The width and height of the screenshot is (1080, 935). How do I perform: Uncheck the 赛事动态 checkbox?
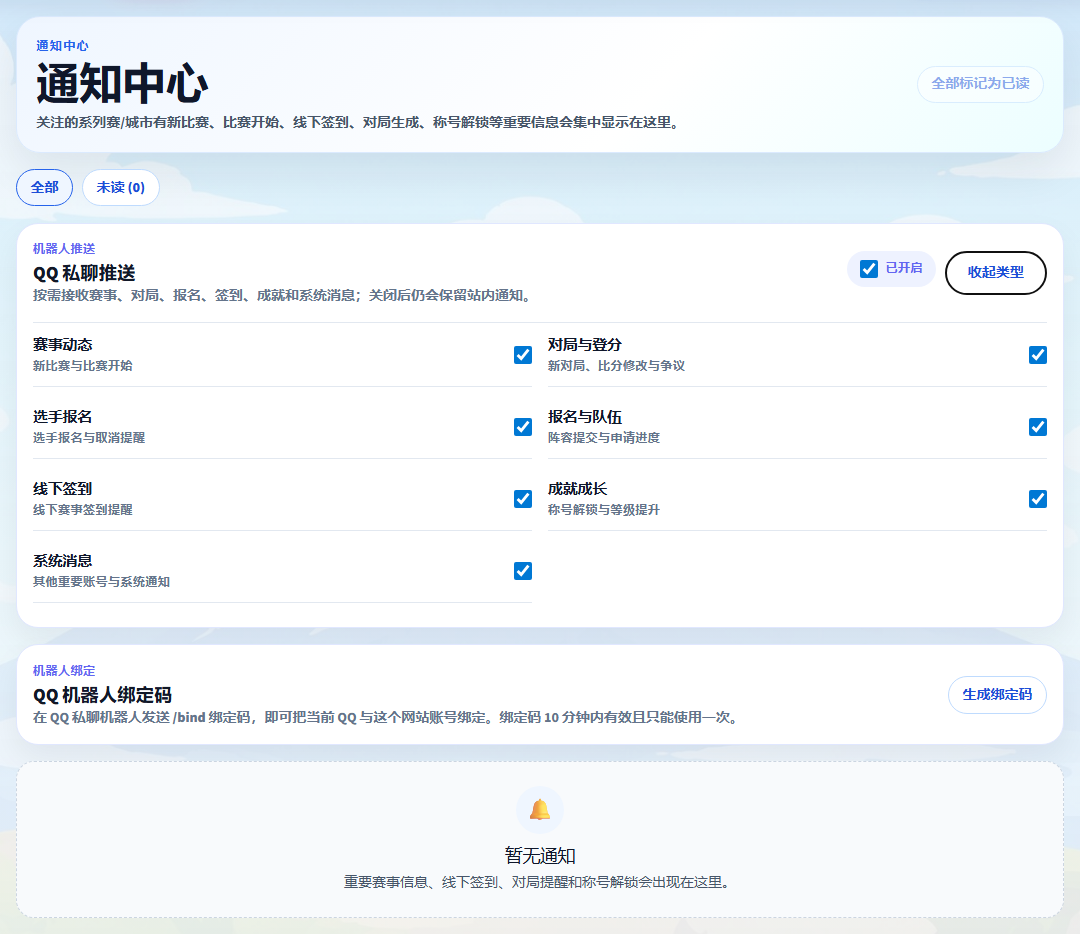tap(523, 355)
